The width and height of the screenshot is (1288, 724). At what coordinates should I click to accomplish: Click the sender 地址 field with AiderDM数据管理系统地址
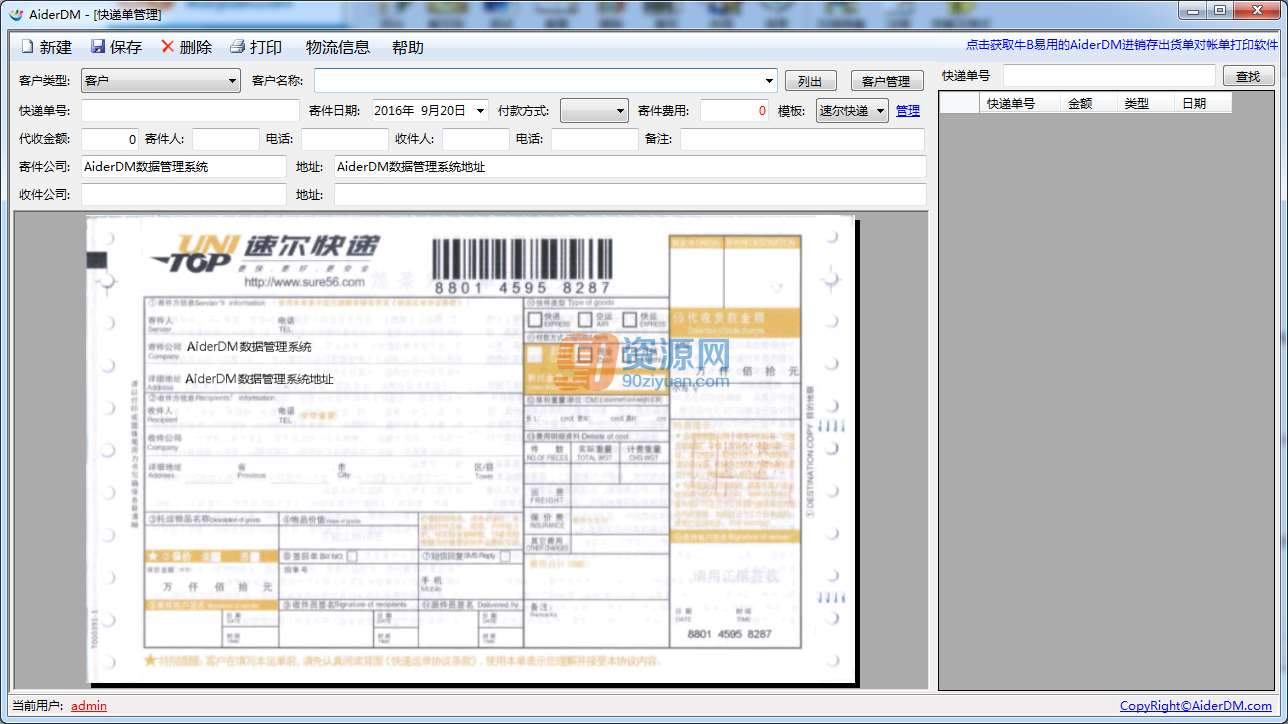630,167
